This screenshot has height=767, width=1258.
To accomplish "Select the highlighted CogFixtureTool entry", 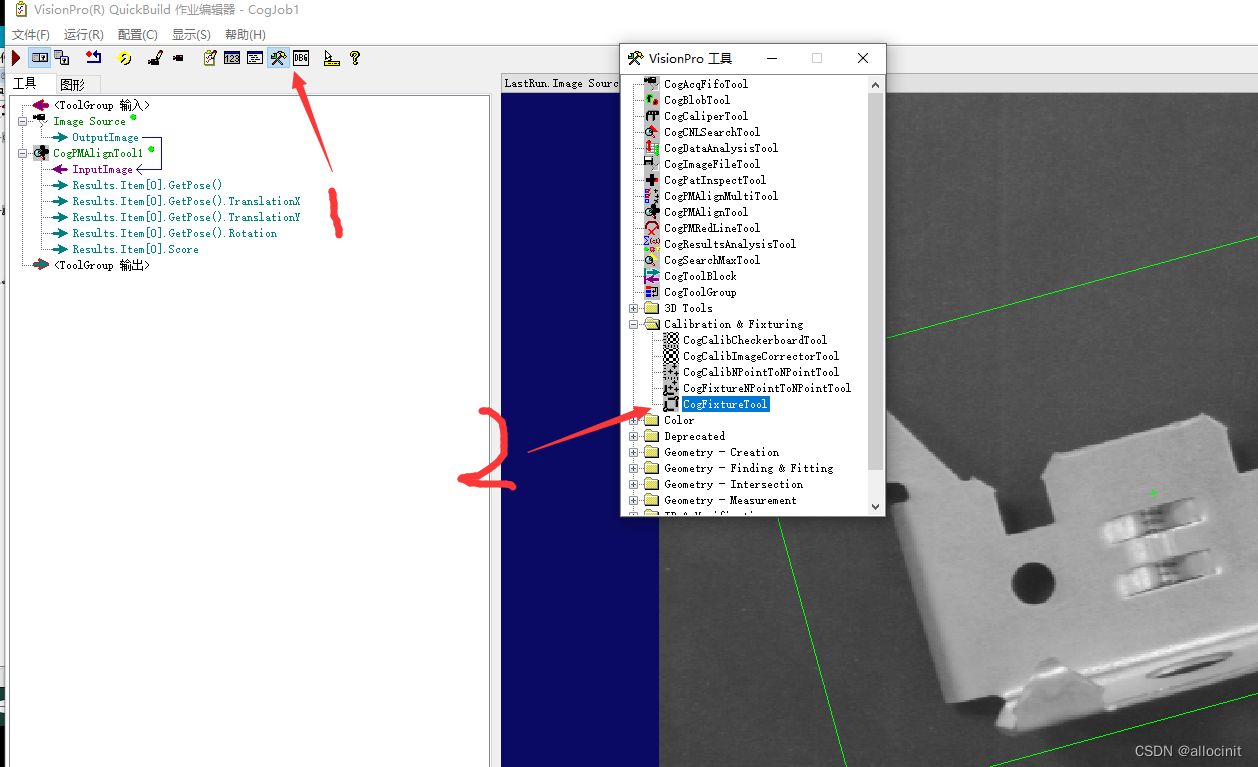I will coord(725,404).
